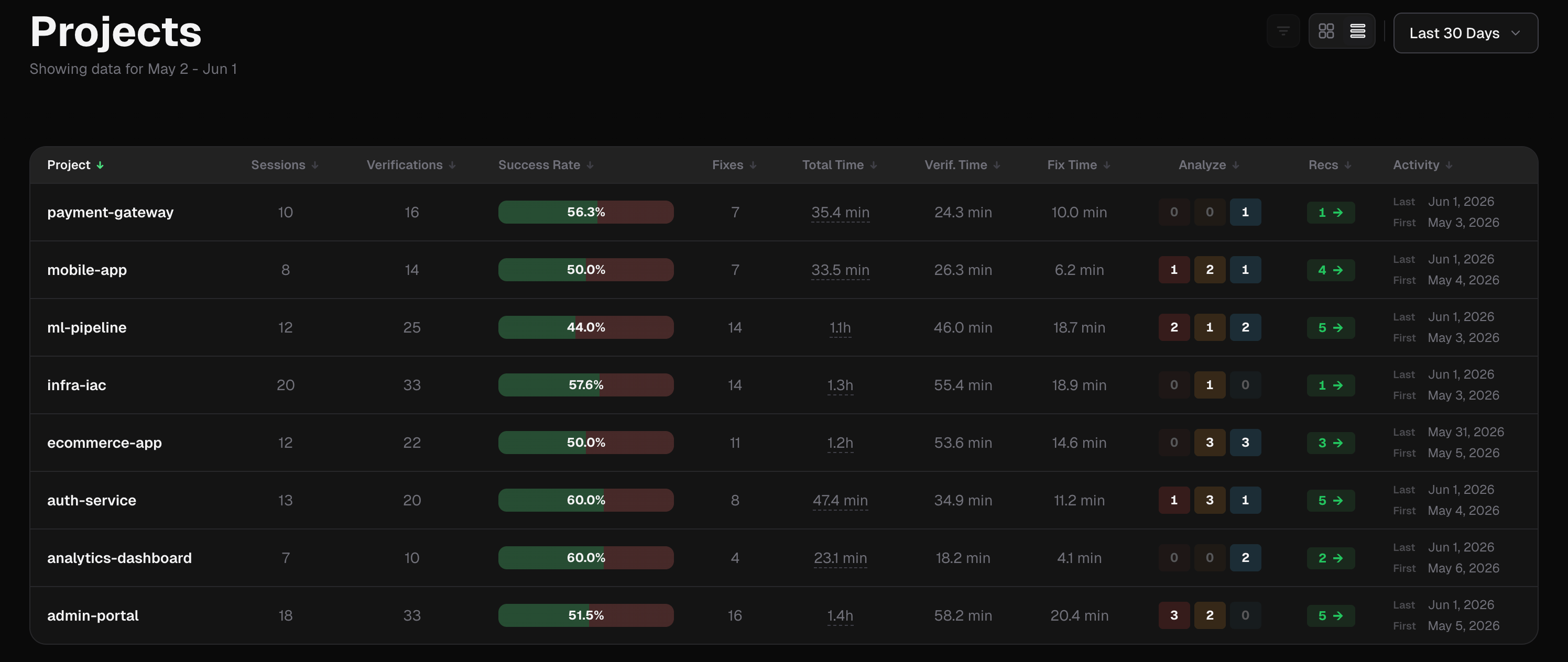The width and height of the screenshot is (1568, 662).
Task: Switch to list view layout
Action: click(x=1357, y=31)
